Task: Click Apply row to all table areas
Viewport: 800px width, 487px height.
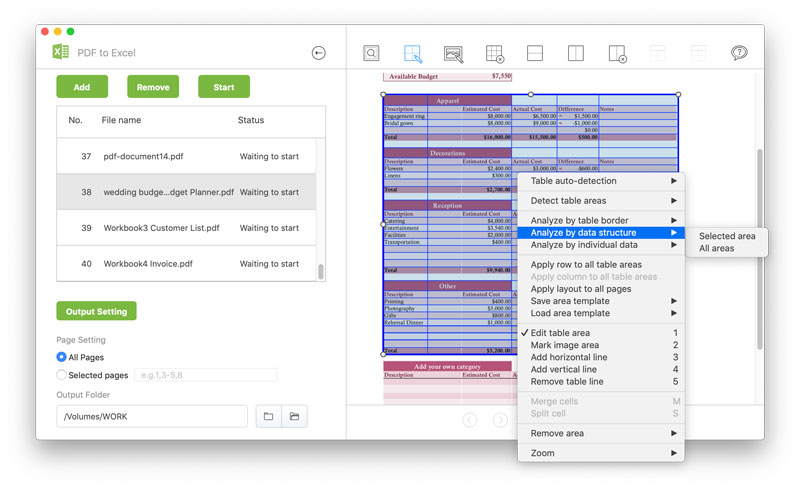Action: pyautogui.click(x=601, y=264)
